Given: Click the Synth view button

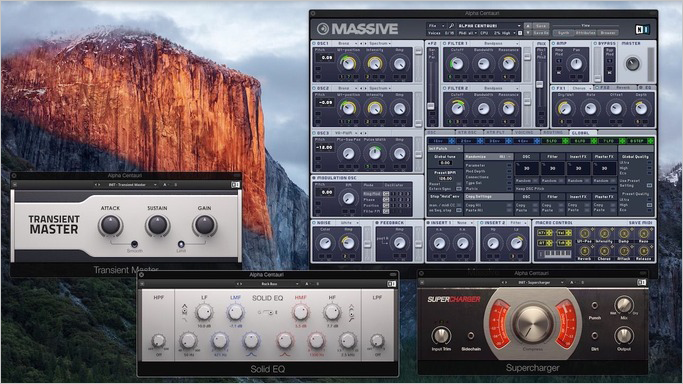Looking at the screenshot, I should click(x=563, y=33).
